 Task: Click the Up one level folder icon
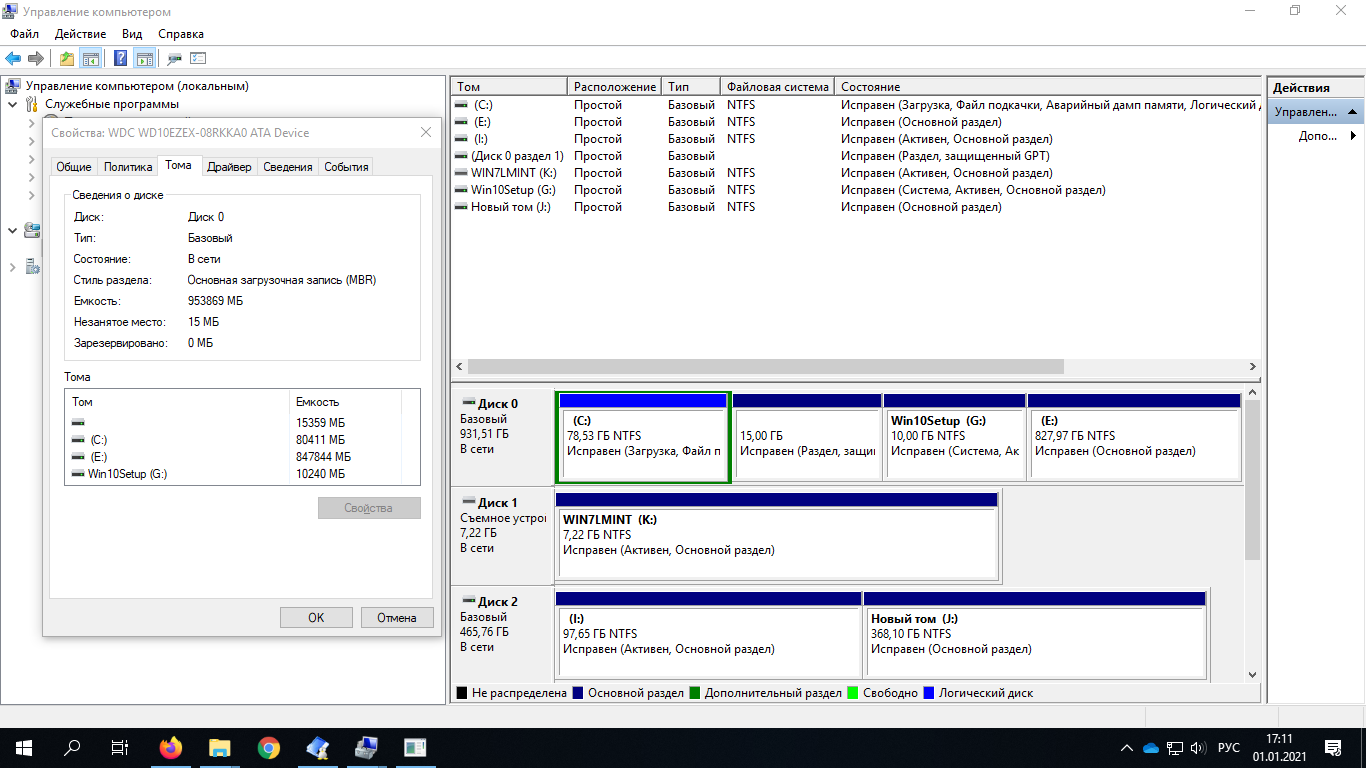pyautogui.click(x=67, y=59)
